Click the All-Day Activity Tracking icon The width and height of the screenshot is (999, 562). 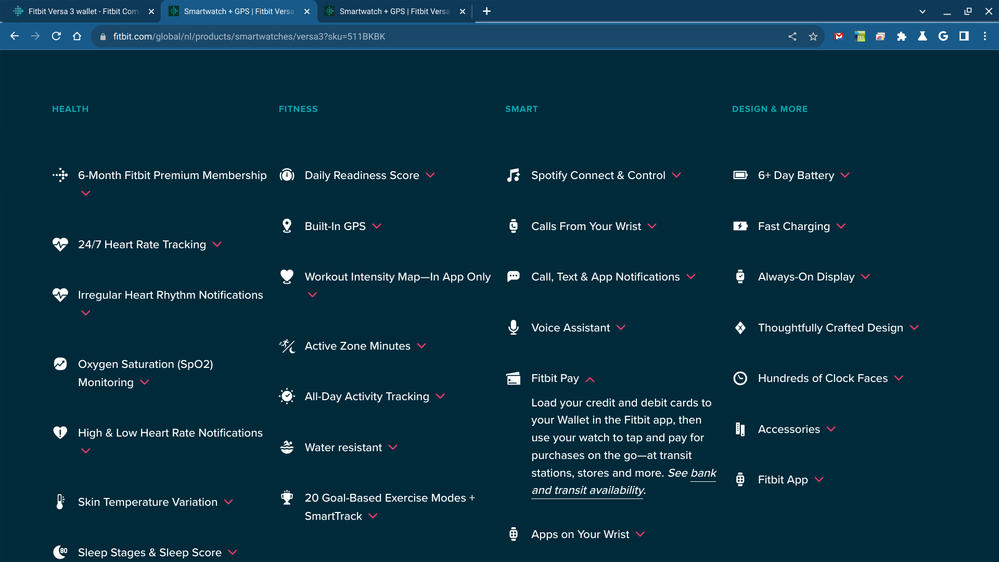pos(287,396)
